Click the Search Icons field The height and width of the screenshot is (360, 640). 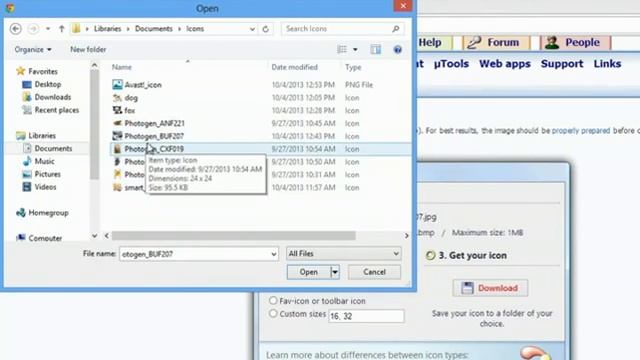pos(337,29)
